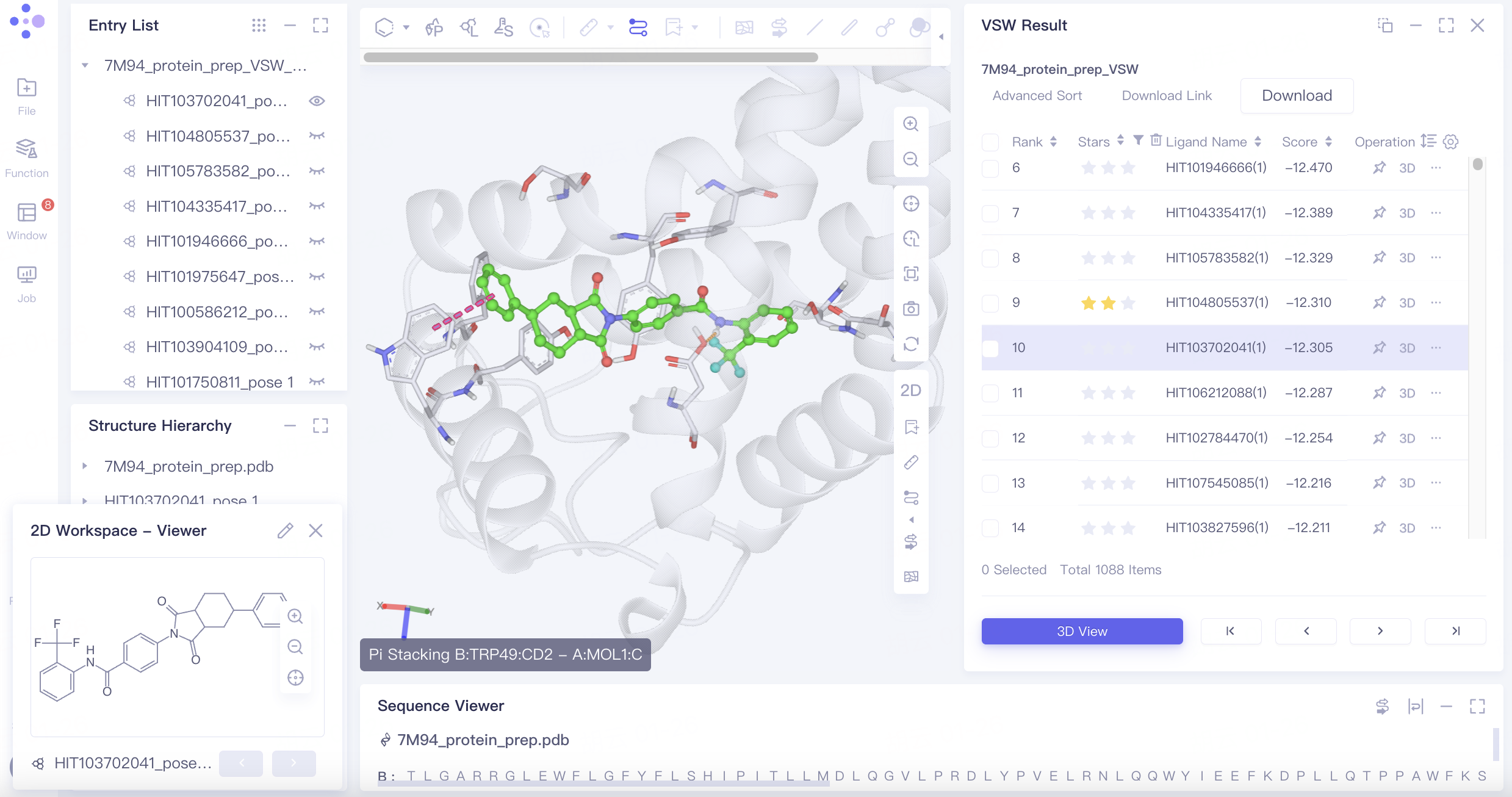This screenshot has width=1512, height=797.
Task: Pin the HIT104805537 ligand row
Action: point(1379,303)
